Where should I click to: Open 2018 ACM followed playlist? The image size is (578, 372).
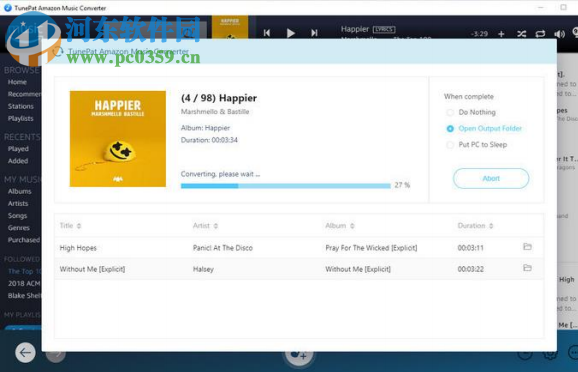pos(24,284)
